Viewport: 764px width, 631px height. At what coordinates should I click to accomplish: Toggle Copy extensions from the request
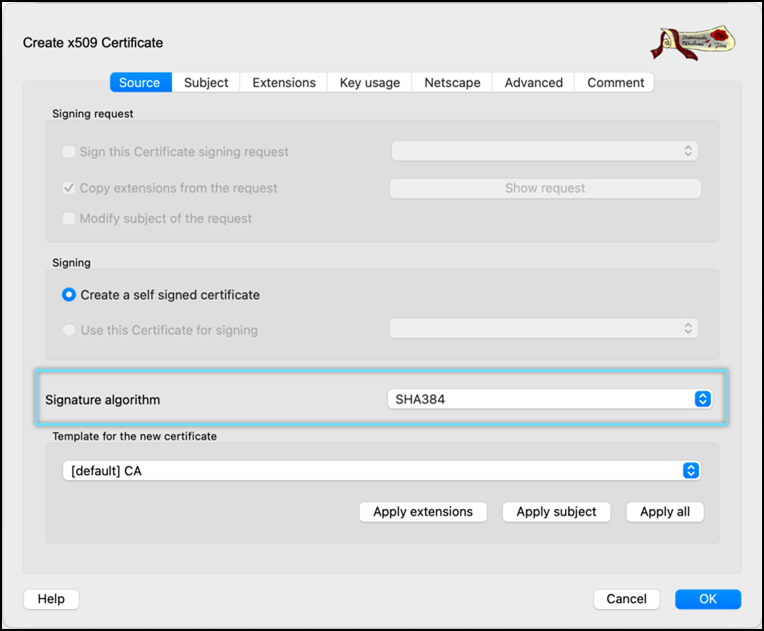coord(69,188)
